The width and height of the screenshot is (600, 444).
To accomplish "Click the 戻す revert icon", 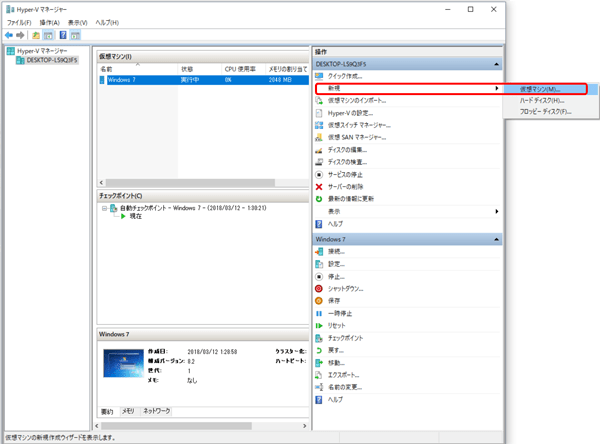I will click(x=319, y=350).
